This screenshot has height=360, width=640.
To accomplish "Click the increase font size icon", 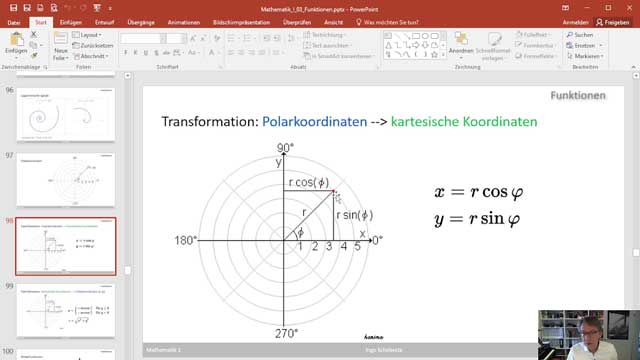I will coord(193,38).
